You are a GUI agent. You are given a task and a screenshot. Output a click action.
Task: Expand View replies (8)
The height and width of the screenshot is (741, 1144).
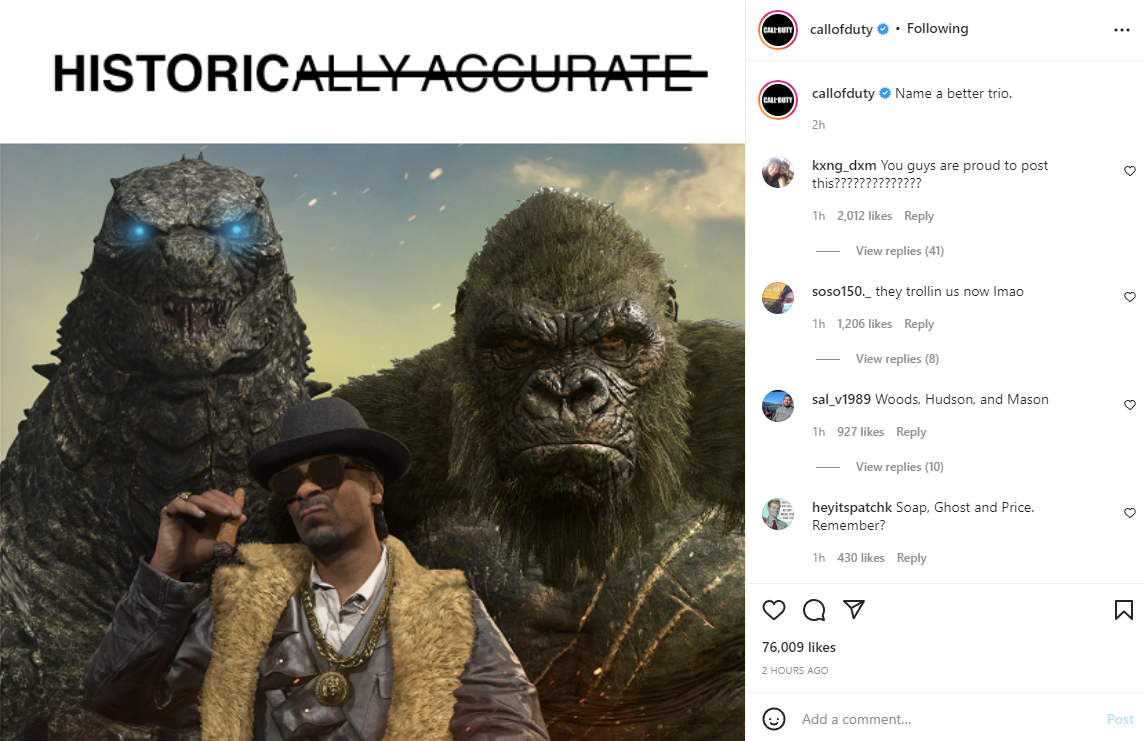click(x=897, y=359)
